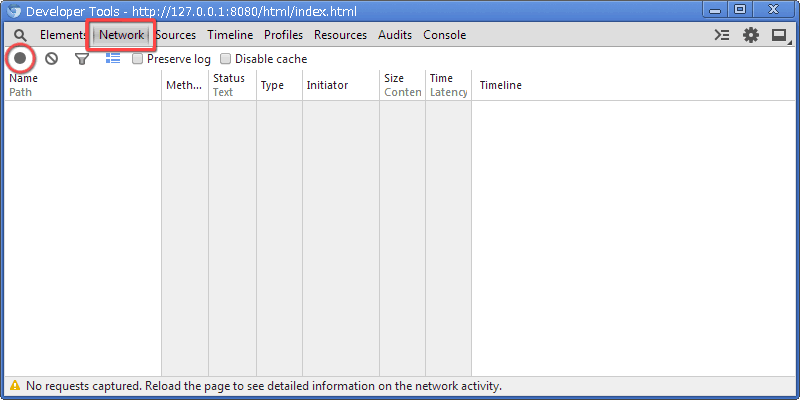Screen dimensions: 800x400
Task: Click the Initiator column header
Action: (x=327, y=85)
